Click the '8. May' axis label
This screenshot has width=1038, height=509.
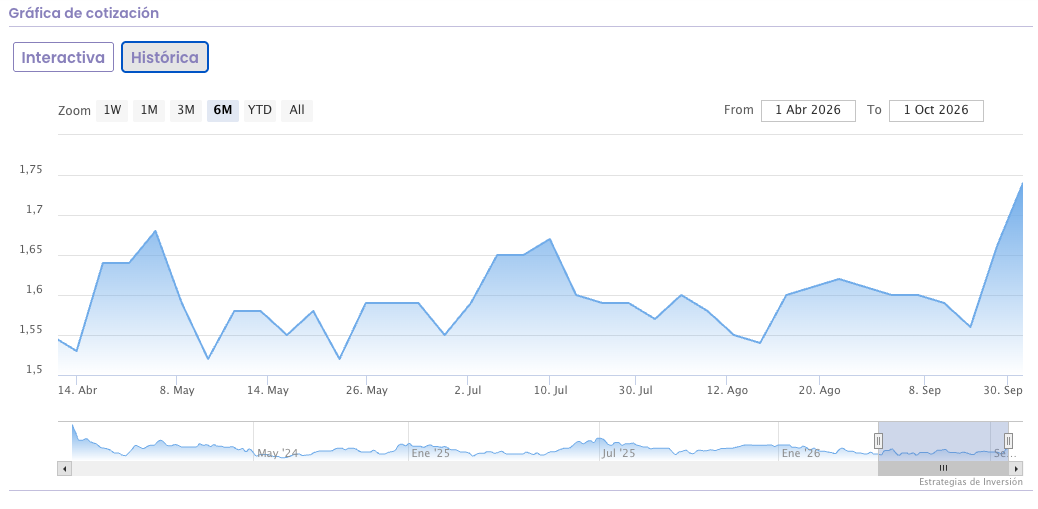pyautogui.click(x=177, y=391)
